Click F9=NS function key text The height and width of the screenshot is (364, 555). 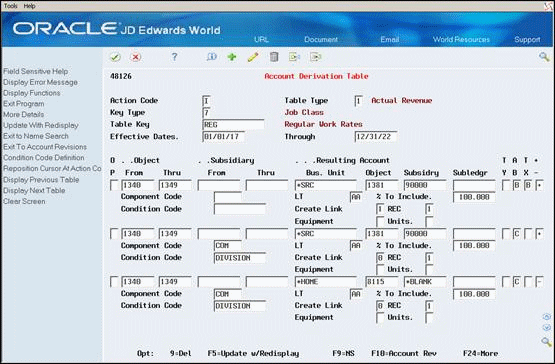point(343,353)
